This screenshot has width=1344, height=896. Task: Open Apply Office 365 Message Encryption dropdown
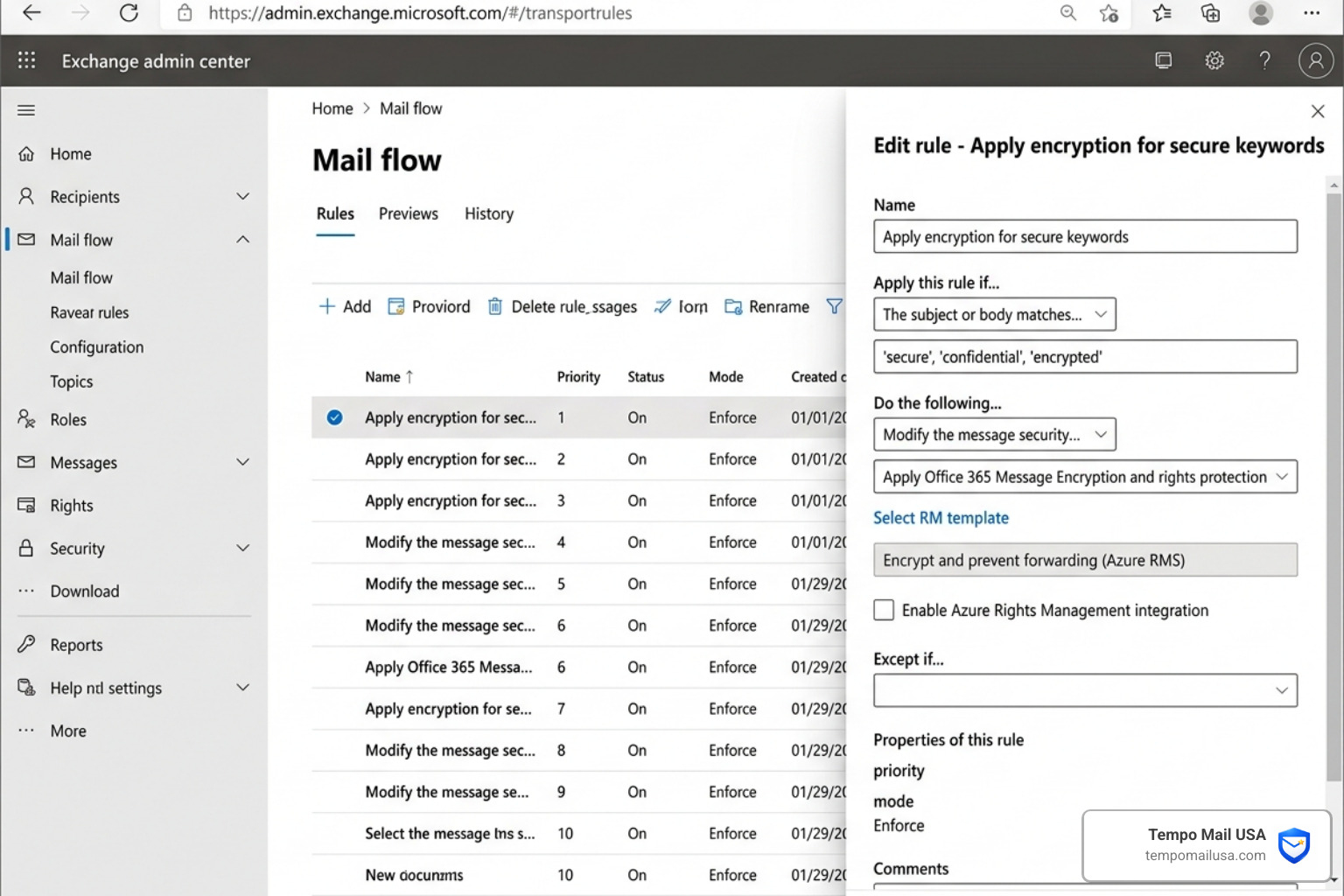click(1085, 477)
